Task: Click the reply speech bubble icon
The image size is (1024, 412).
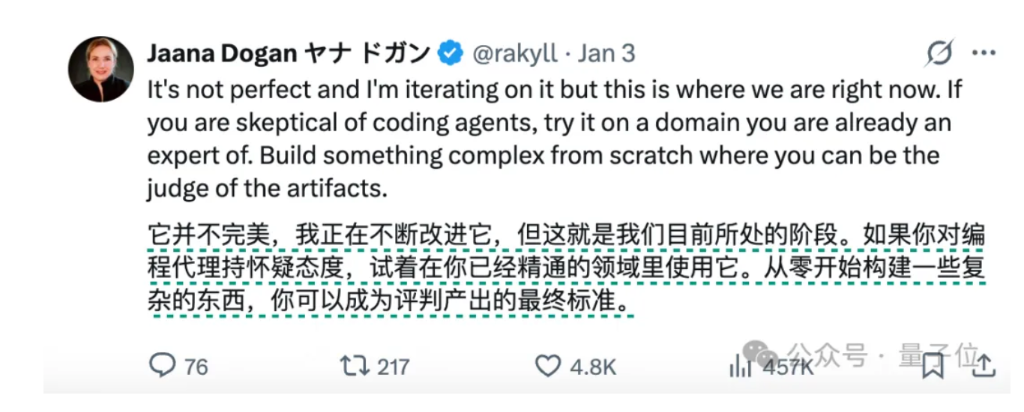Action: tap(162, 366)
